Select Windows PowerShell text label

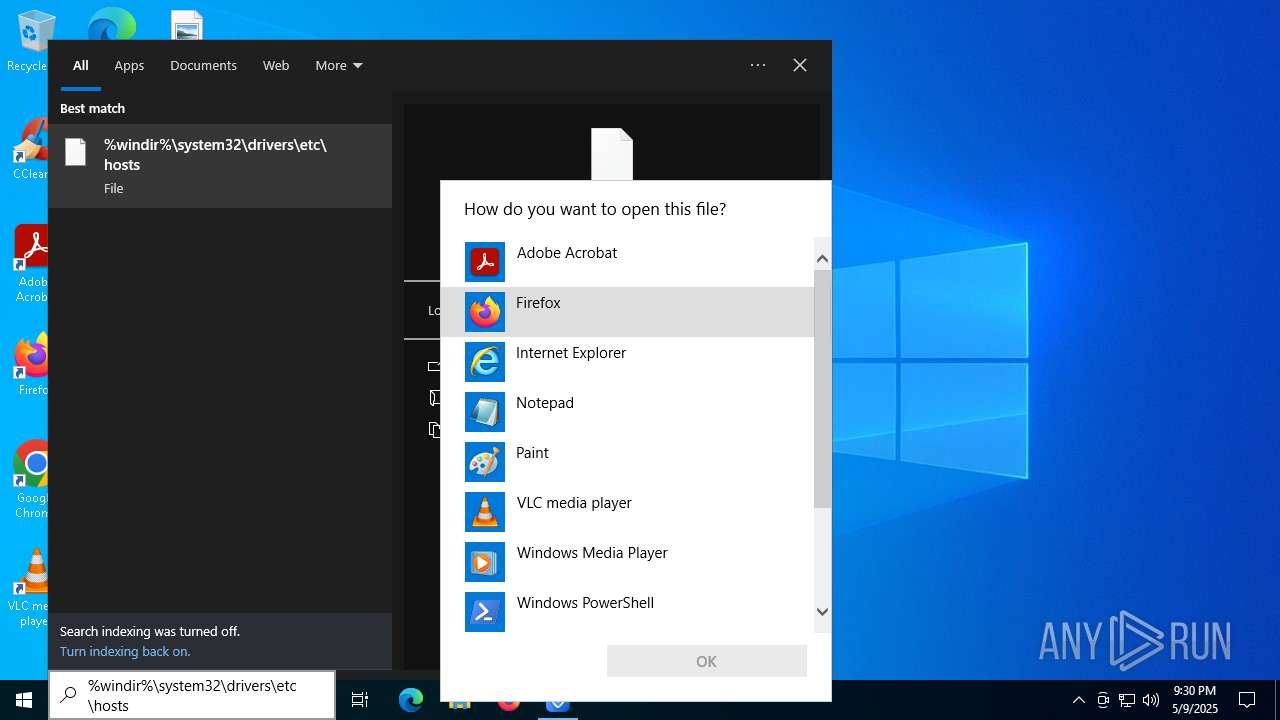tap(585, 603)
